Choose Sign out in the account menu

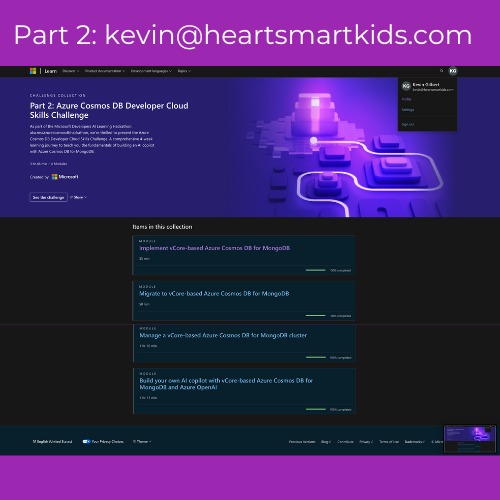coord(408,124)
